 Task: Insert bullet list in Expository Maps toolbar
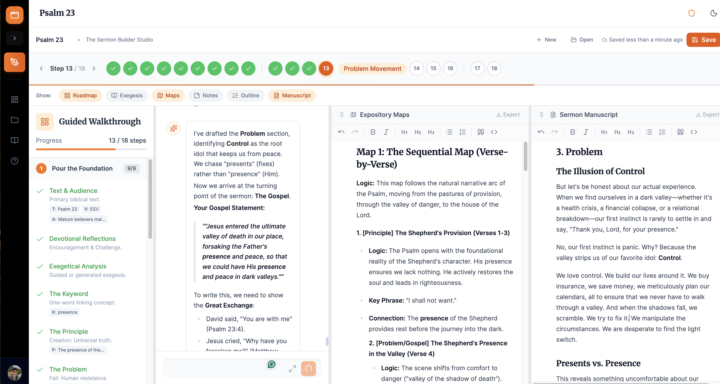point(449,132)
